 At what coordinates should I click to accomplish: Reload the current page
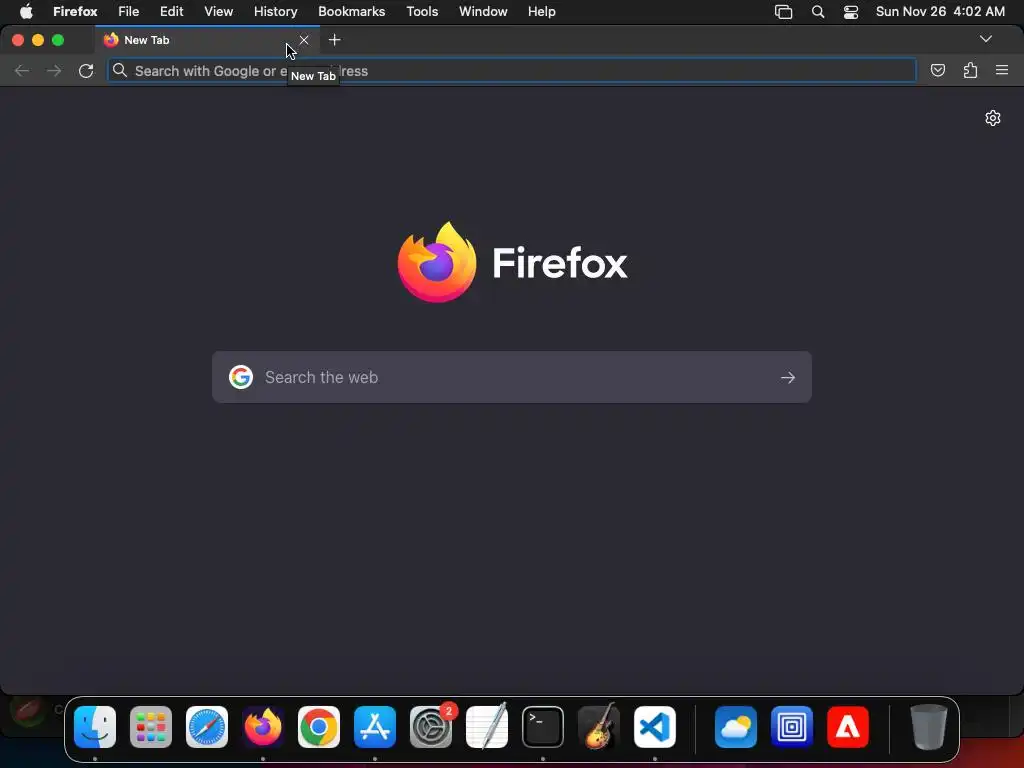pos(86,71)
